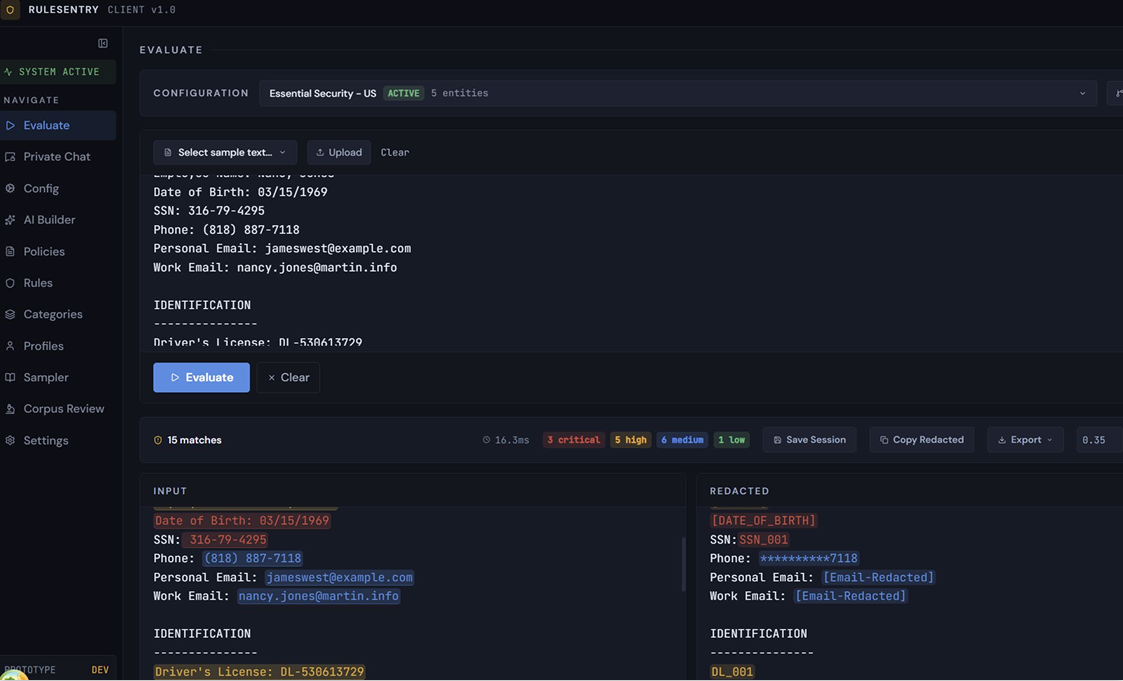Screen dimensions: 1123x681
Task: Open the Select sample text dropdown
Action: coord(225,153)
